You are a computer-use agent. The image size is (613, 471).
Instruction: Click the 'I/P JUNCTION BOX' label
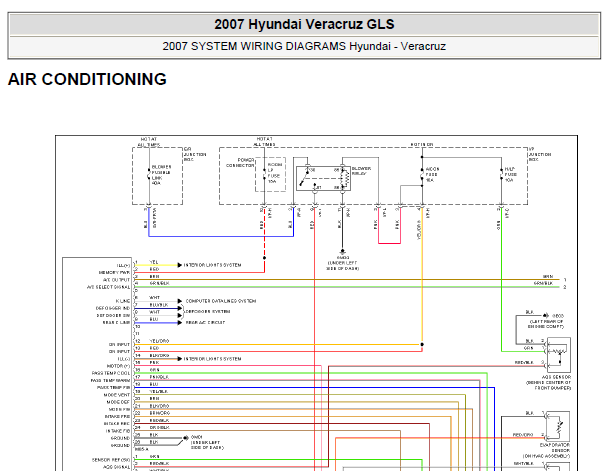pos(540,154)
